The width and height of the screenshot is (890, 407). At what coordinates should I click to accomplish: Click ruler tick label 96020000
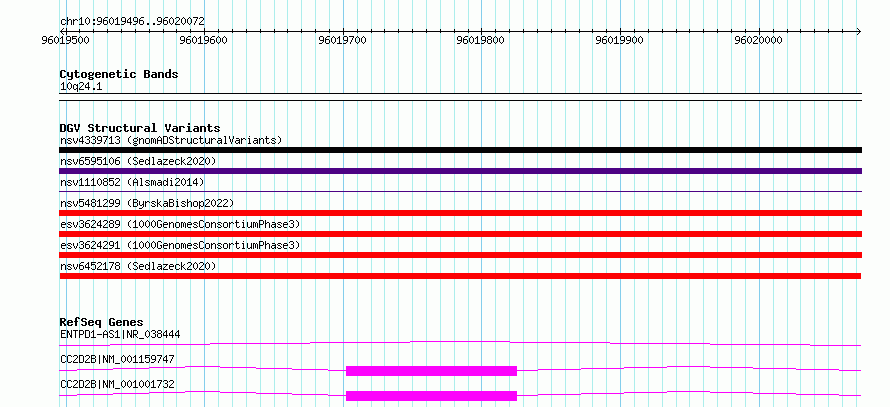click(758, 40)
